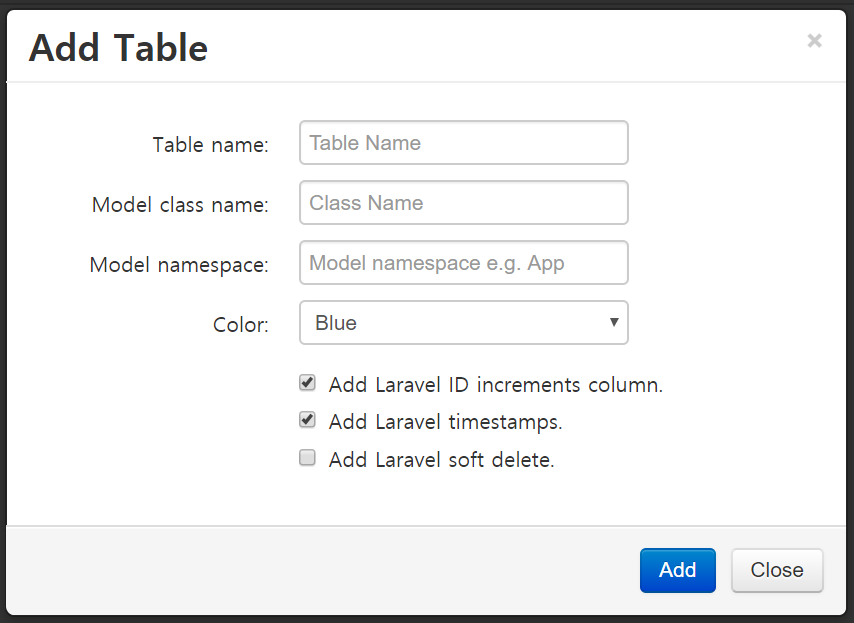The height and width of the screenshot is (623, 854).
Task: Click the "Model class name:" label
Action: click(x=180, y=205)
